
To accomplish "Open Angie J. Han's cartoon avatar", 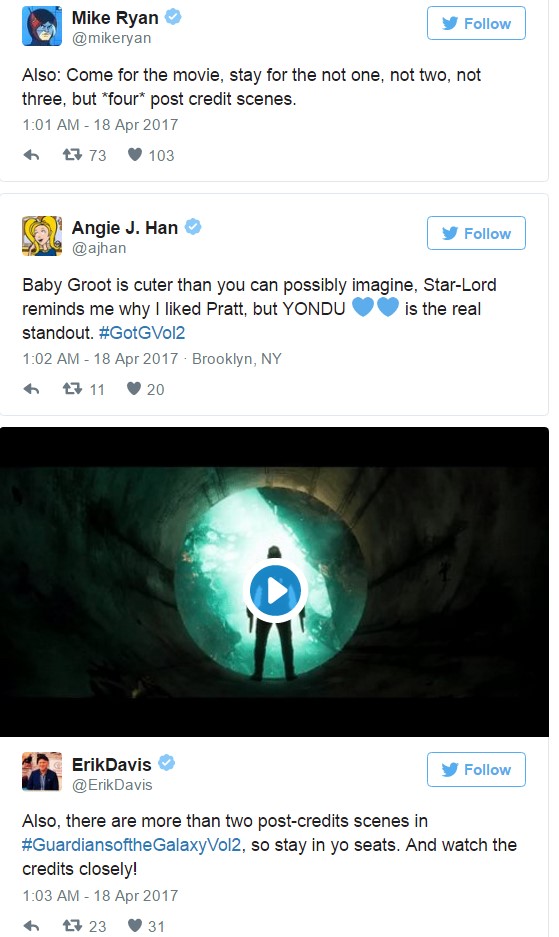I will 42,236.
